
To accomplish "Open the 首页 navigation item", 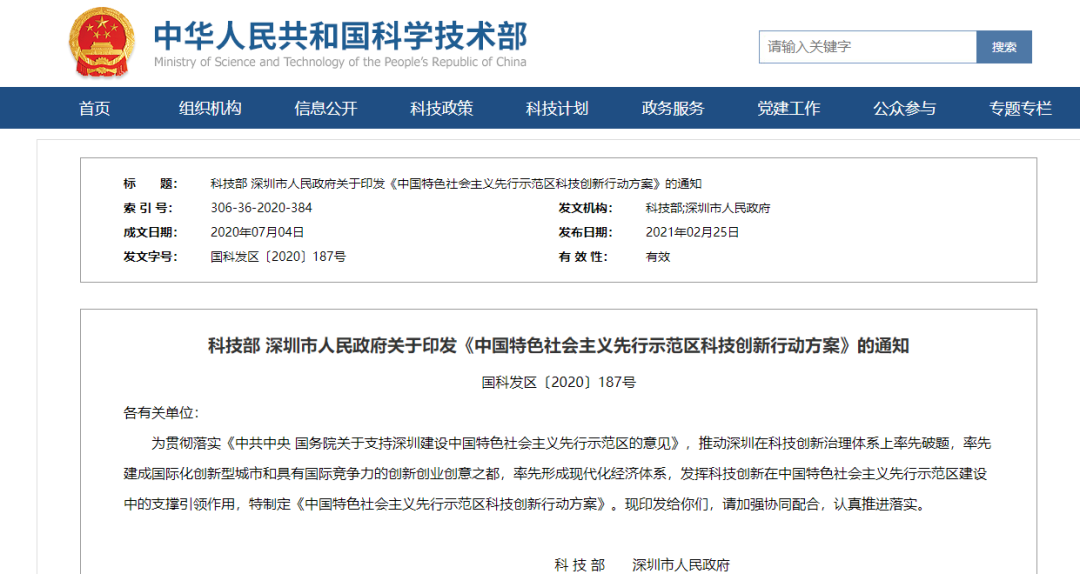I will pyautogui.click(x=95, y=109).
